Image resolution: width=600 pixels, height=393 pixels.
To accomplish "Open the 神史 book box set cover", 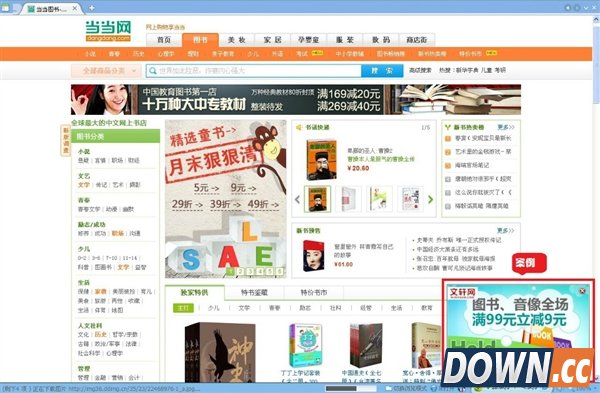I will pyautogui.click(x=220, y=352).
